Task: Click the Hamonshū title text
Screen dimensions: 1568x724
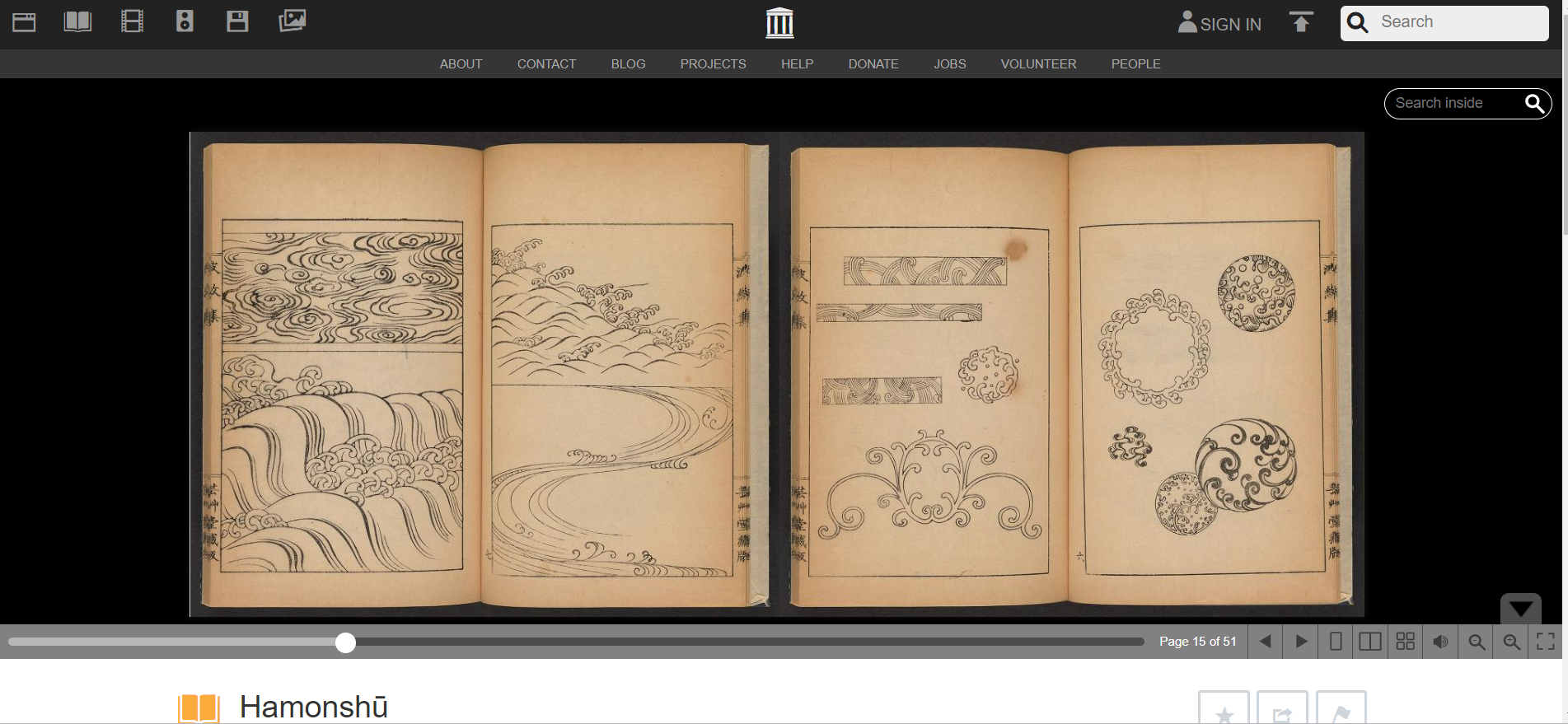Action: pos(314,707)
